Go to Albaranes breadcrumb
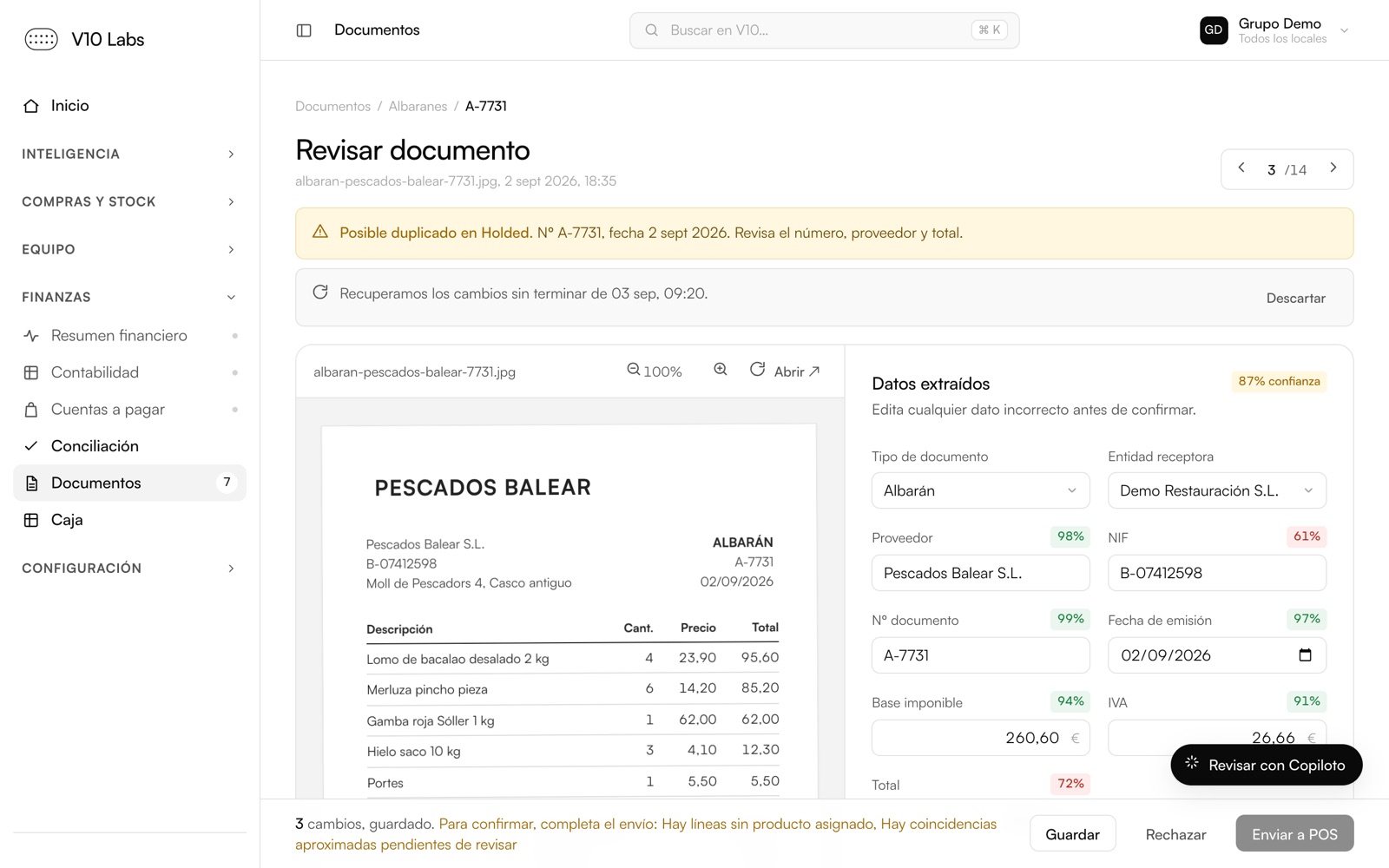The height and width of the screenshot is (868, 1389). coord(418,106)
